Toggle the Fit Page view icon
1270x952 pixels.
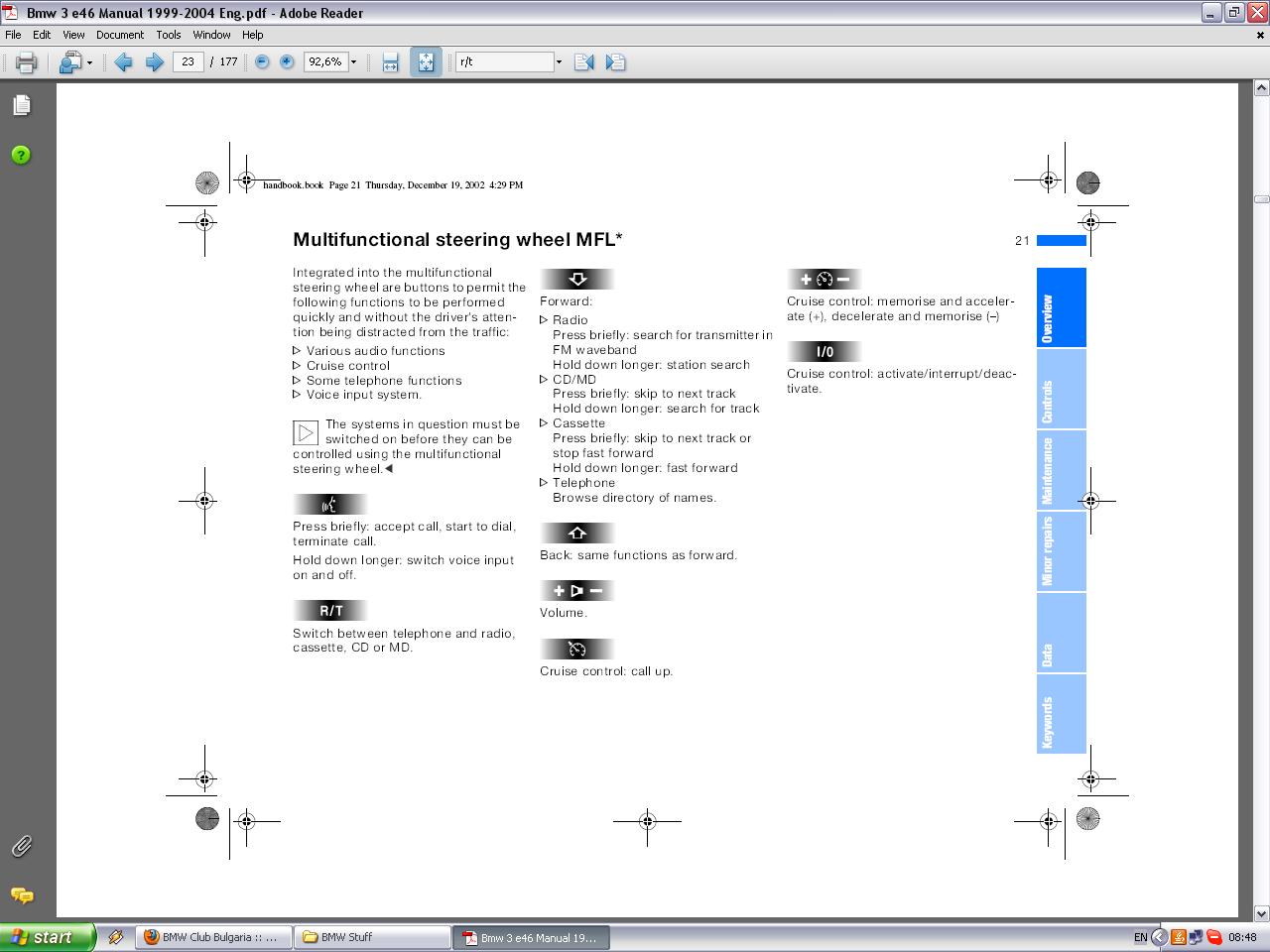426,62
